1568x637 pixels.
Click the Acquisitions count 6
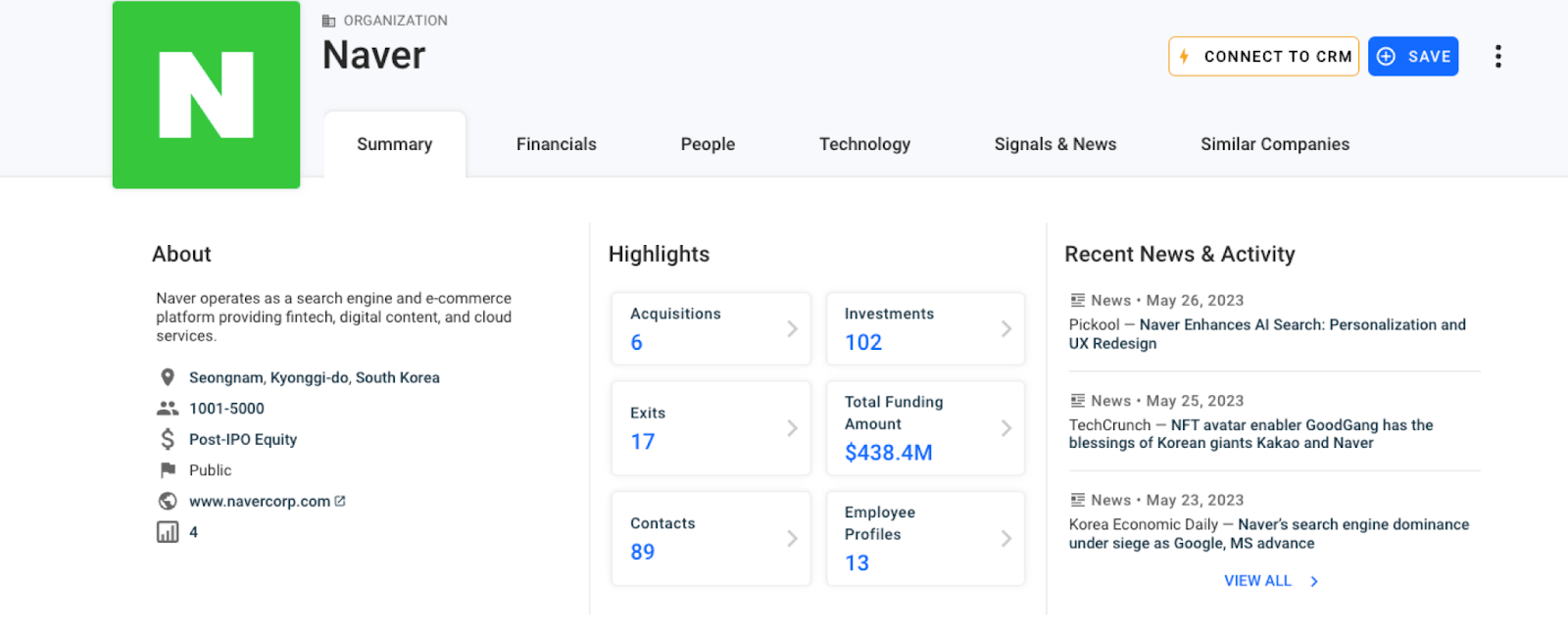(x=636, y=342)
